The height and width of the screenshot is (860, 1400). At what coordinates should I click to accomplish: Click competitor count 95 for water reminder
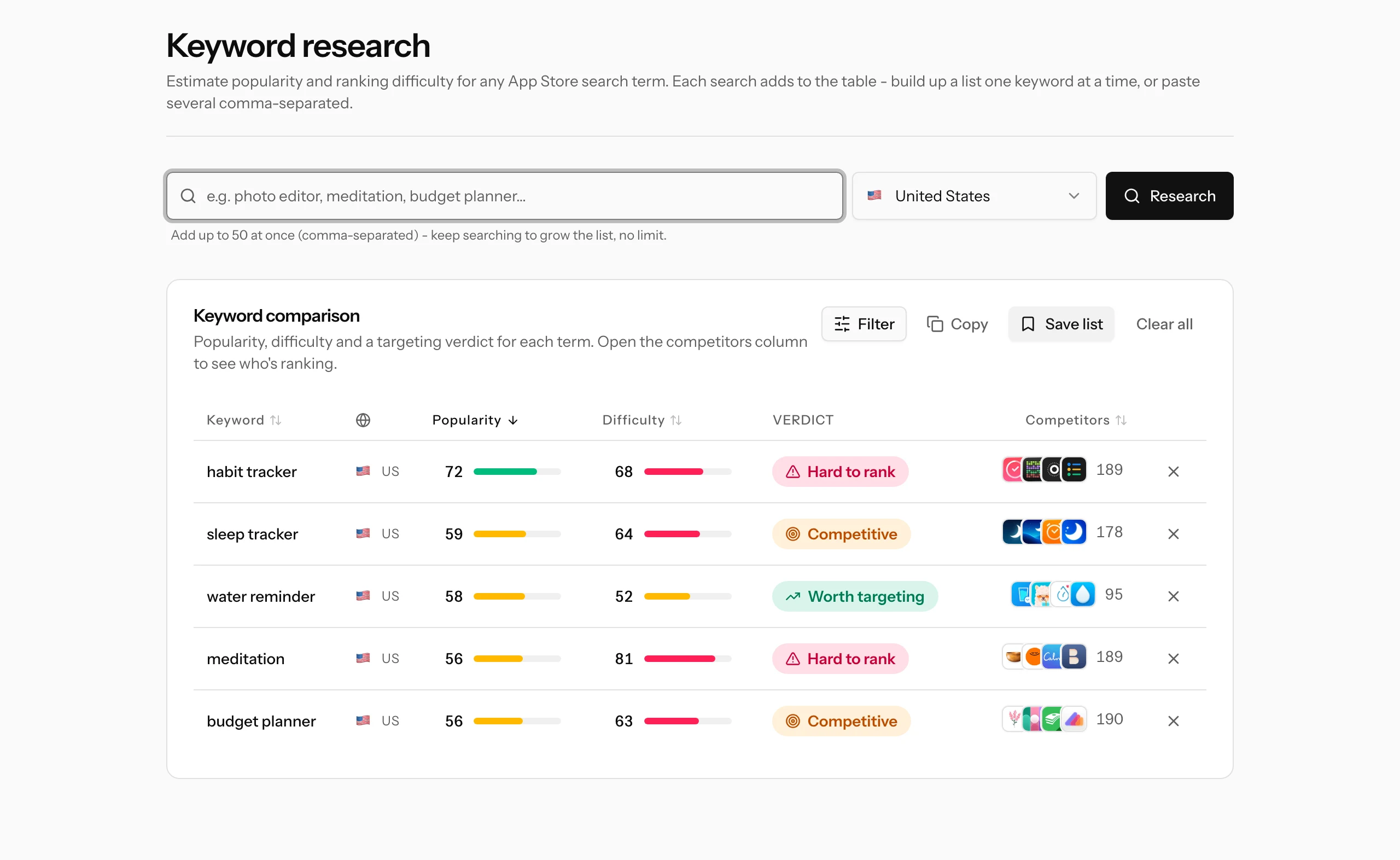1113,594
